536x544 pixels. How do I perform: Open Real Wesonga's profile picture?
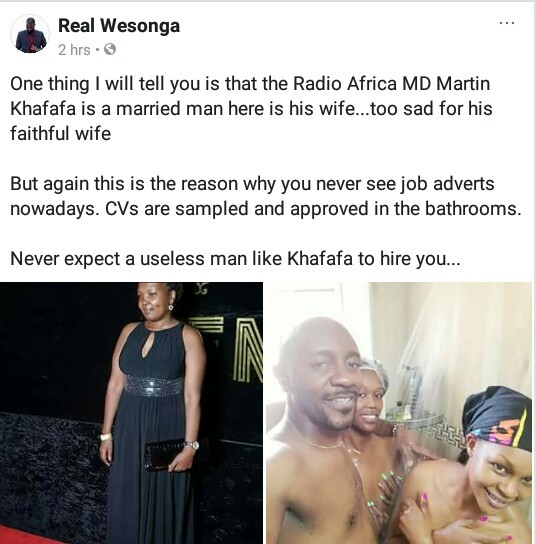30,35
